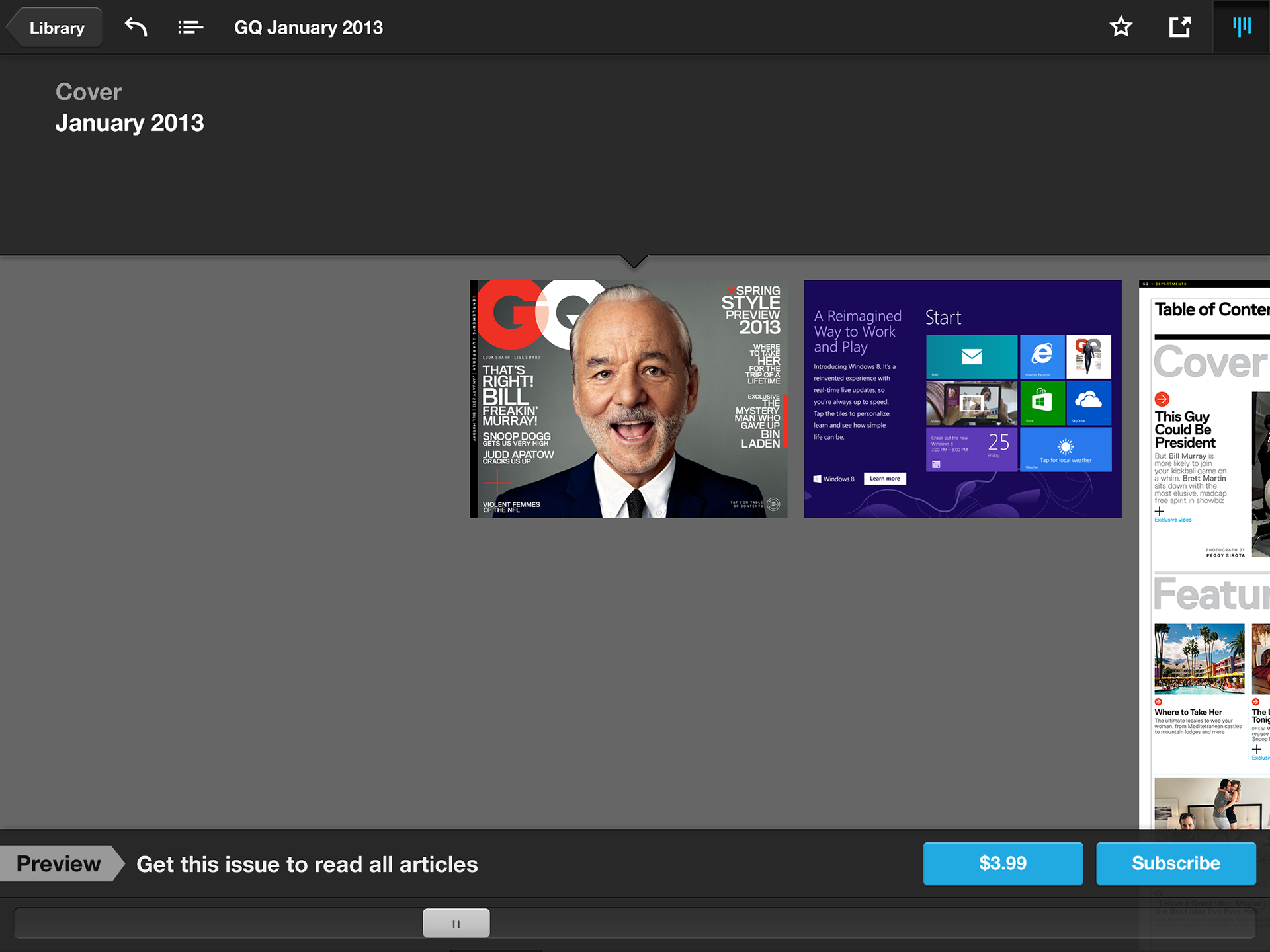
Task: Open the Table of Contents page thumbnail
Action: pos(1205,554)
